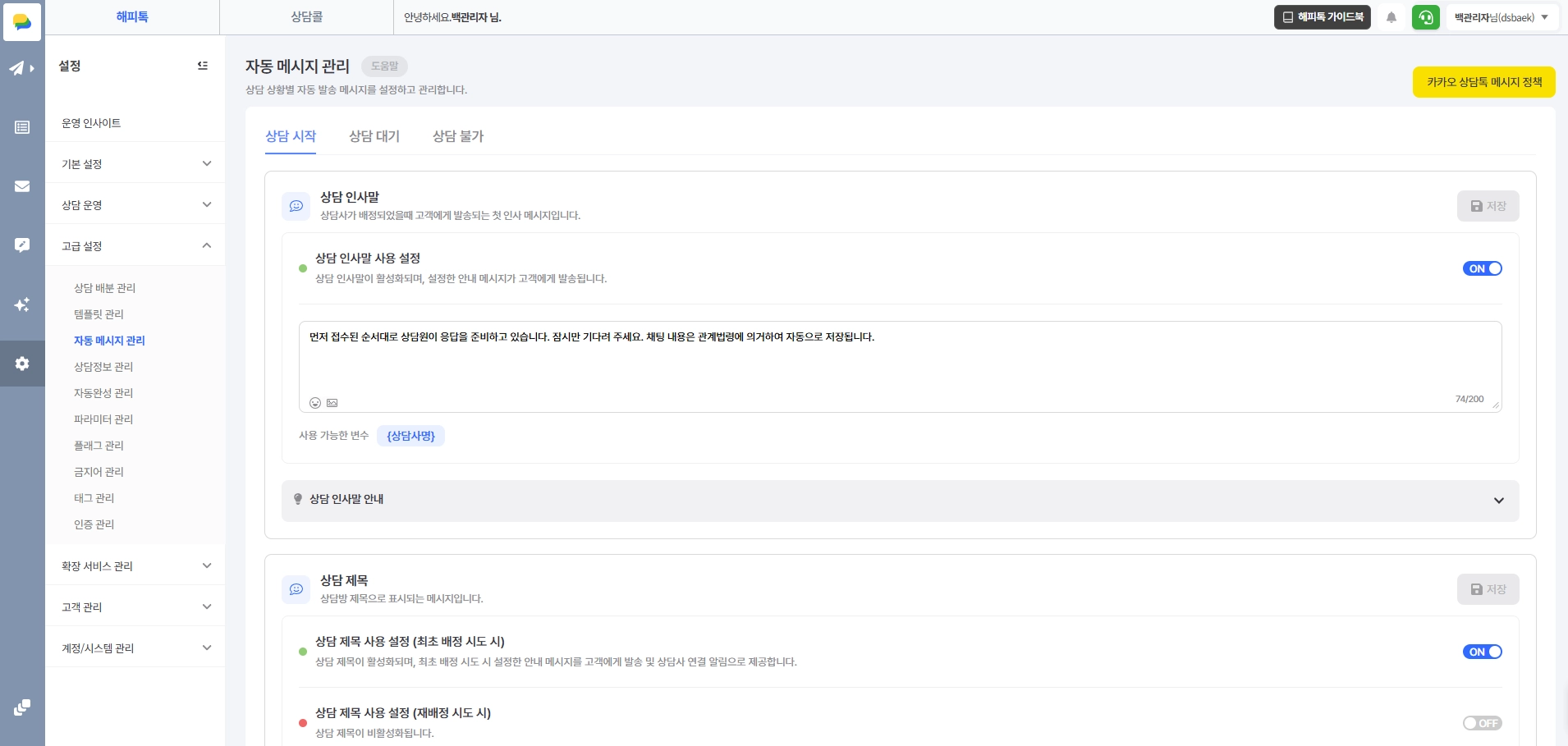Viewport: 1568px width, 746px height.
Task: Save 상담 인사말 settings
Action: point(1488,206)
